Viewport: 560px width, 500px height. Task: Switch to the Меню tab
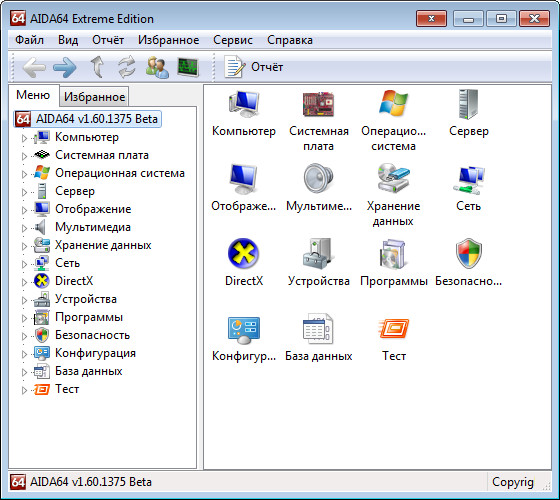(33, 95)
